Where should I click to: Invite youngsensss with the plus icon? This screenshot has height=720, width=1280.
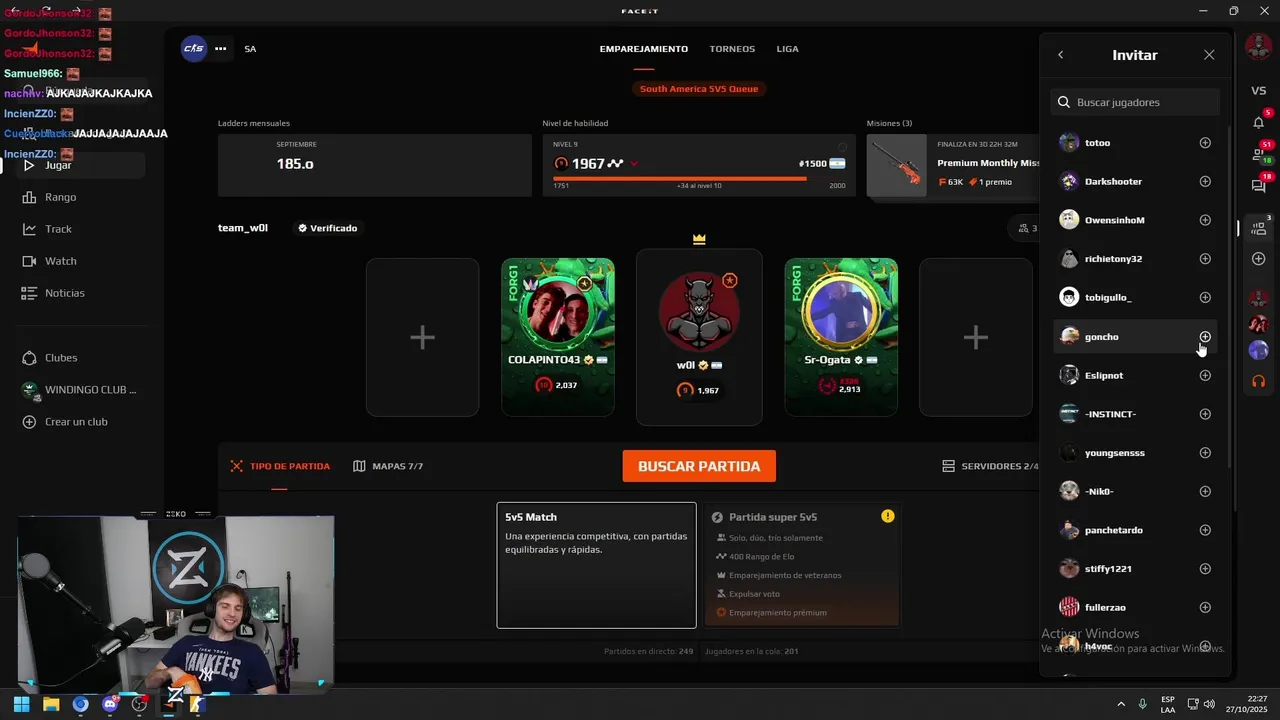(x=1205, y=453)
